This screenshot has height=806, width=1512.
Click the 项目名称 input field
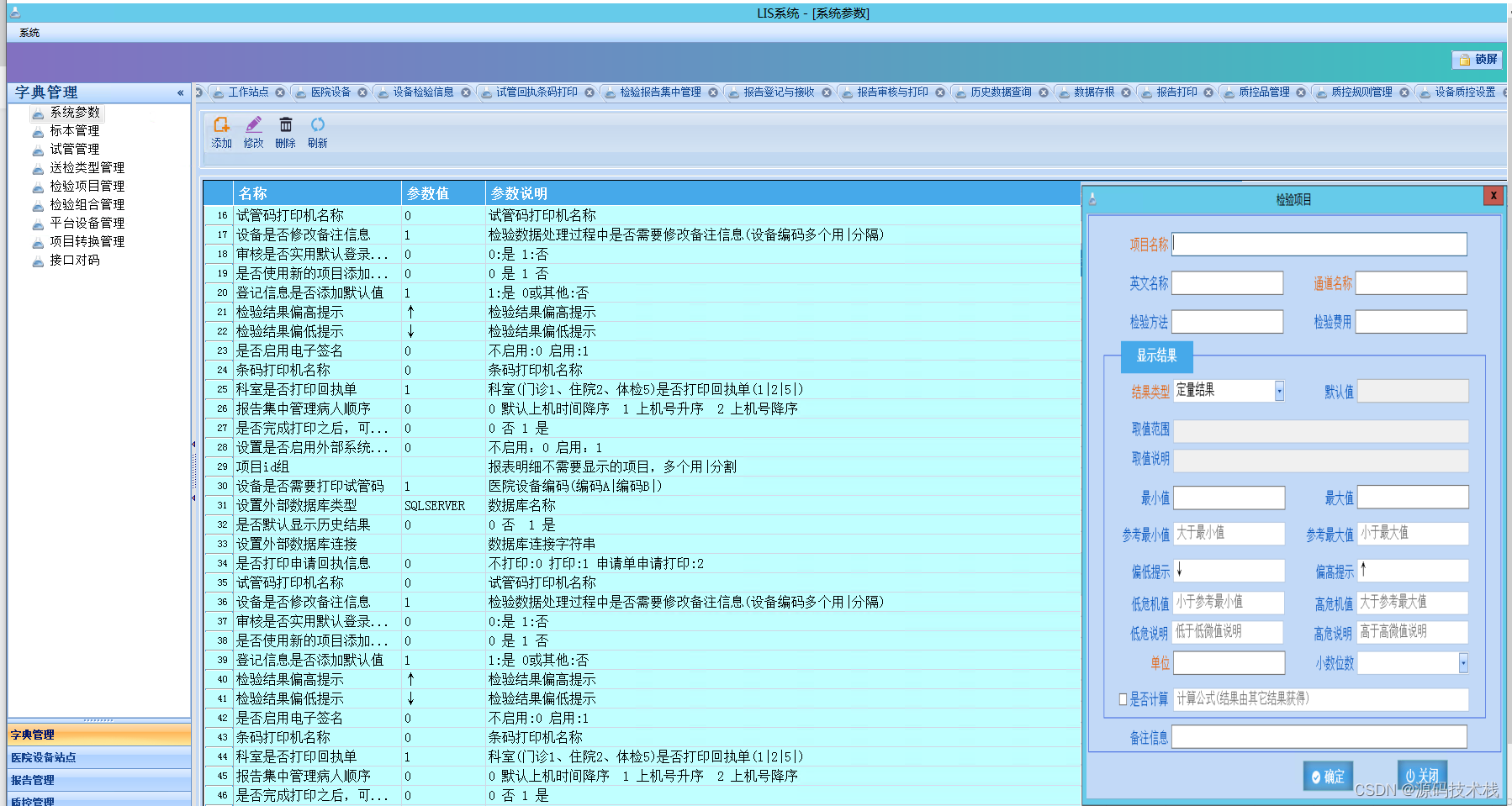(1319, 245)
